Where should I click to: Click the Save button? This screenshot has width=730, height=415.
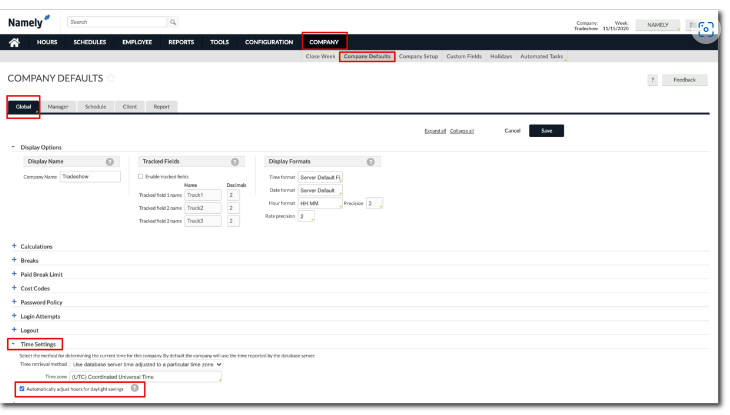546,130
